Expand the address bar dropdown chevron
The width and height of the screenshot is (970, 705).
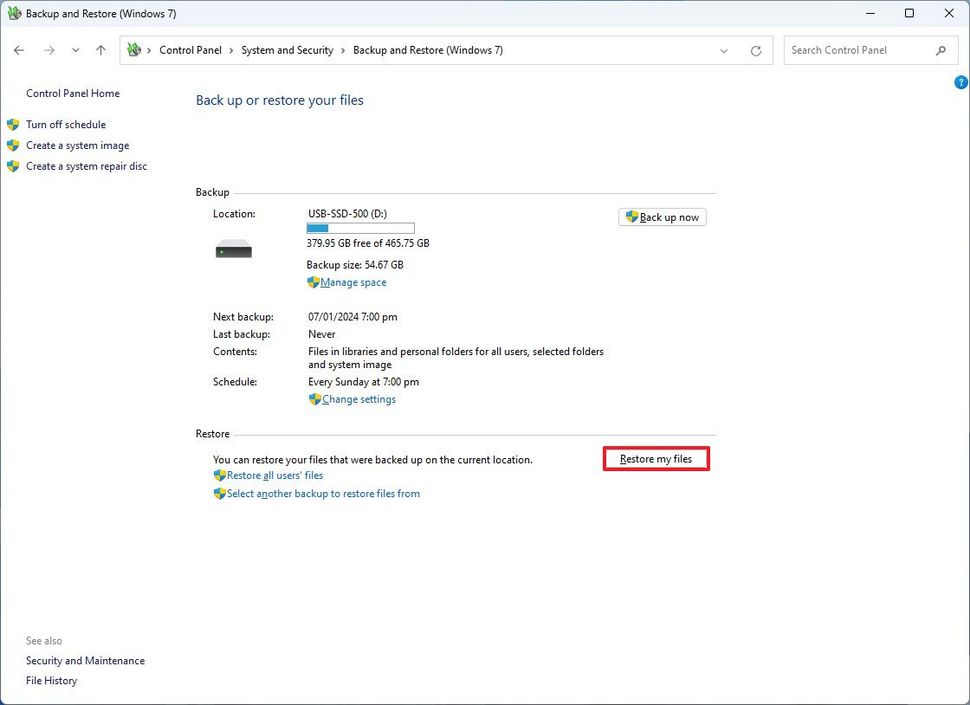(724, 49)
